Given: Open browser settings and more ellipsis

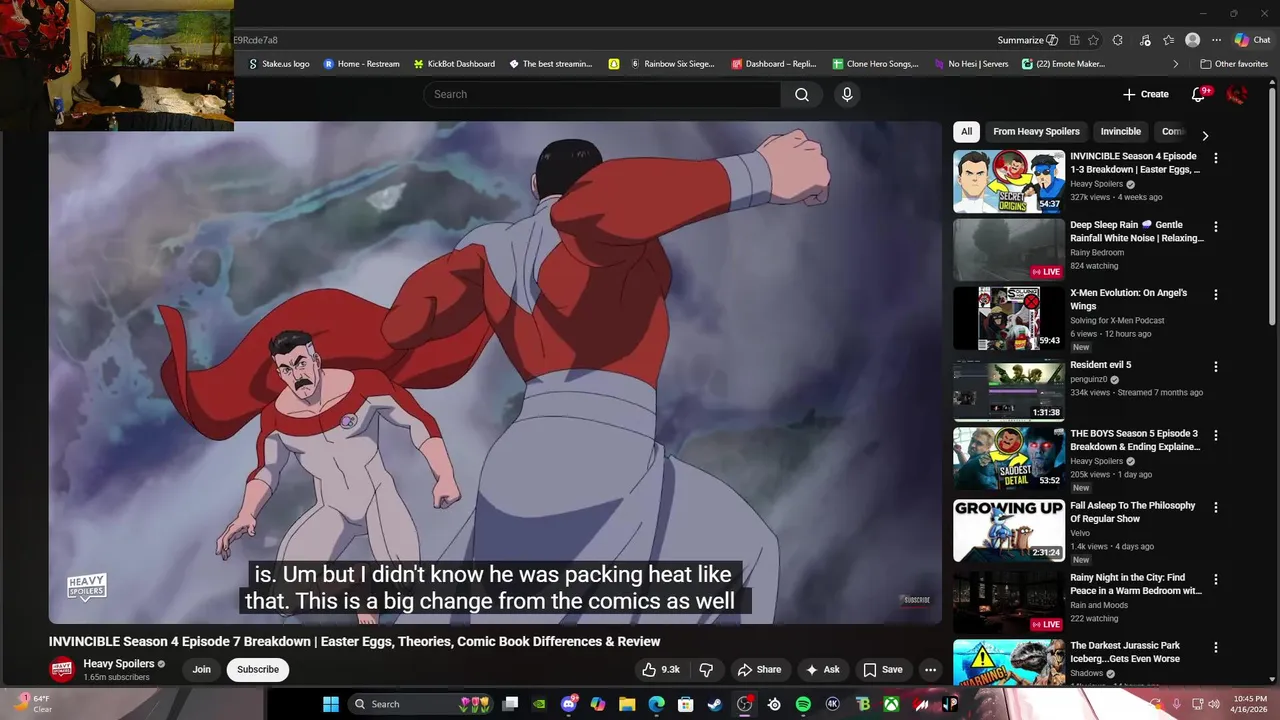Looking at the screenshot, I should (1216, 40).
